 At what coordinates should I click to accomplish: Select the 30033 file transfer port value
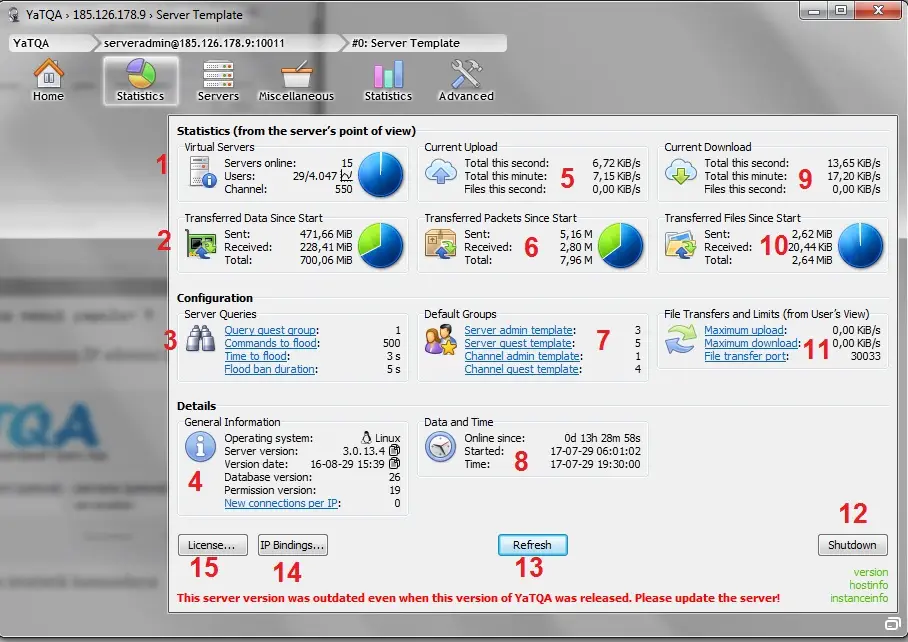[x=865, y=356]
